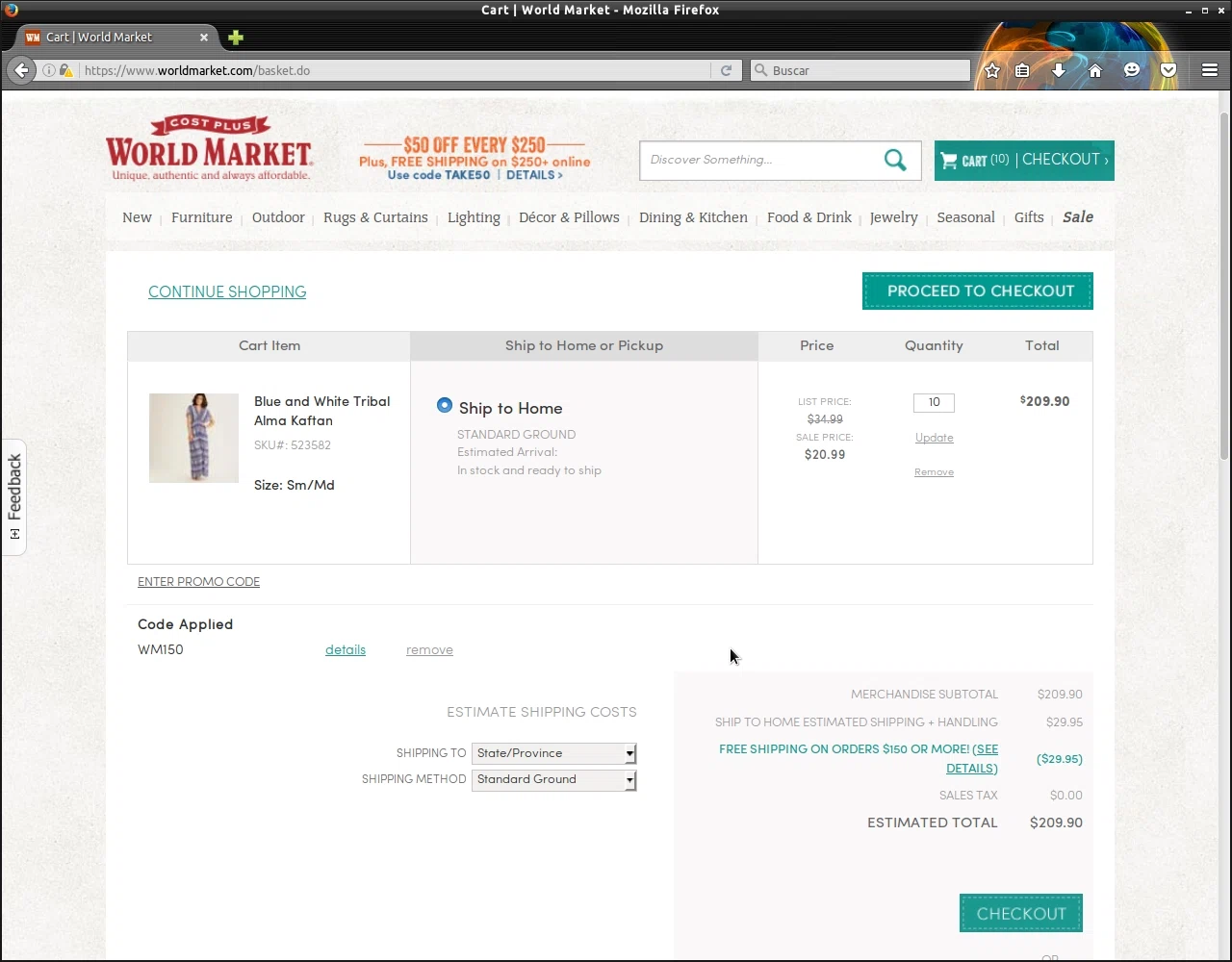Image resolution: width=1232 pixels, height=962 pixels.
Task: Open the Rugs & Curtains category
Action: [375, 217]
